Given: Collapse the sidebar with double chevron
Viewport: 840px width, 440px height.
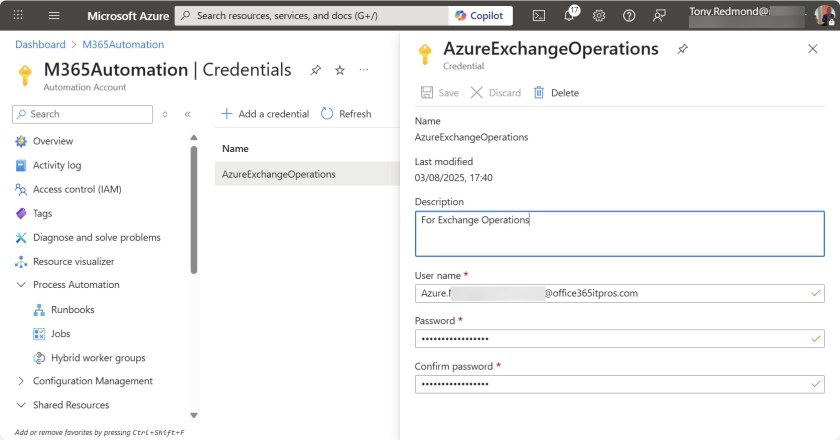Looking at the screenshot, I should click(188, 114).
